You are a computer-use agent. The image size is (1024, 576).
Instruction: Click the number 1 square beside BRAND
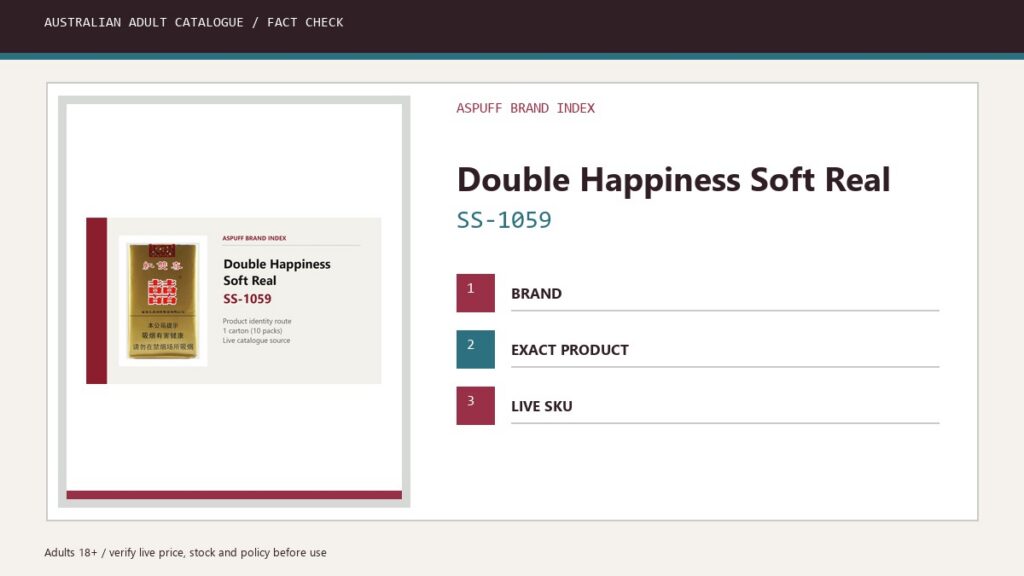click(475, 293)
